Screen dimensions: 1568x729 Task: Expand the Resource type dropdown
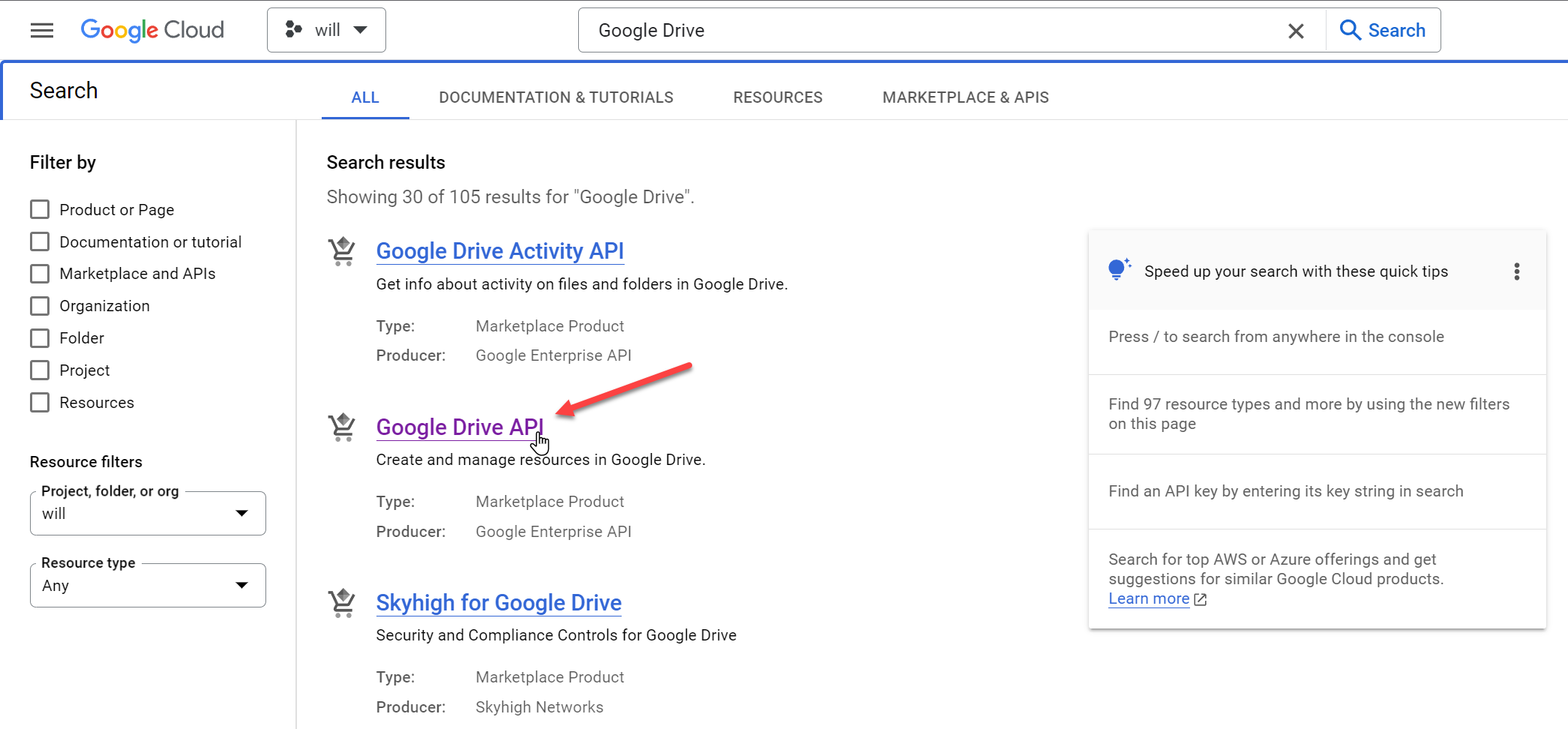click(x=148, y=585)
